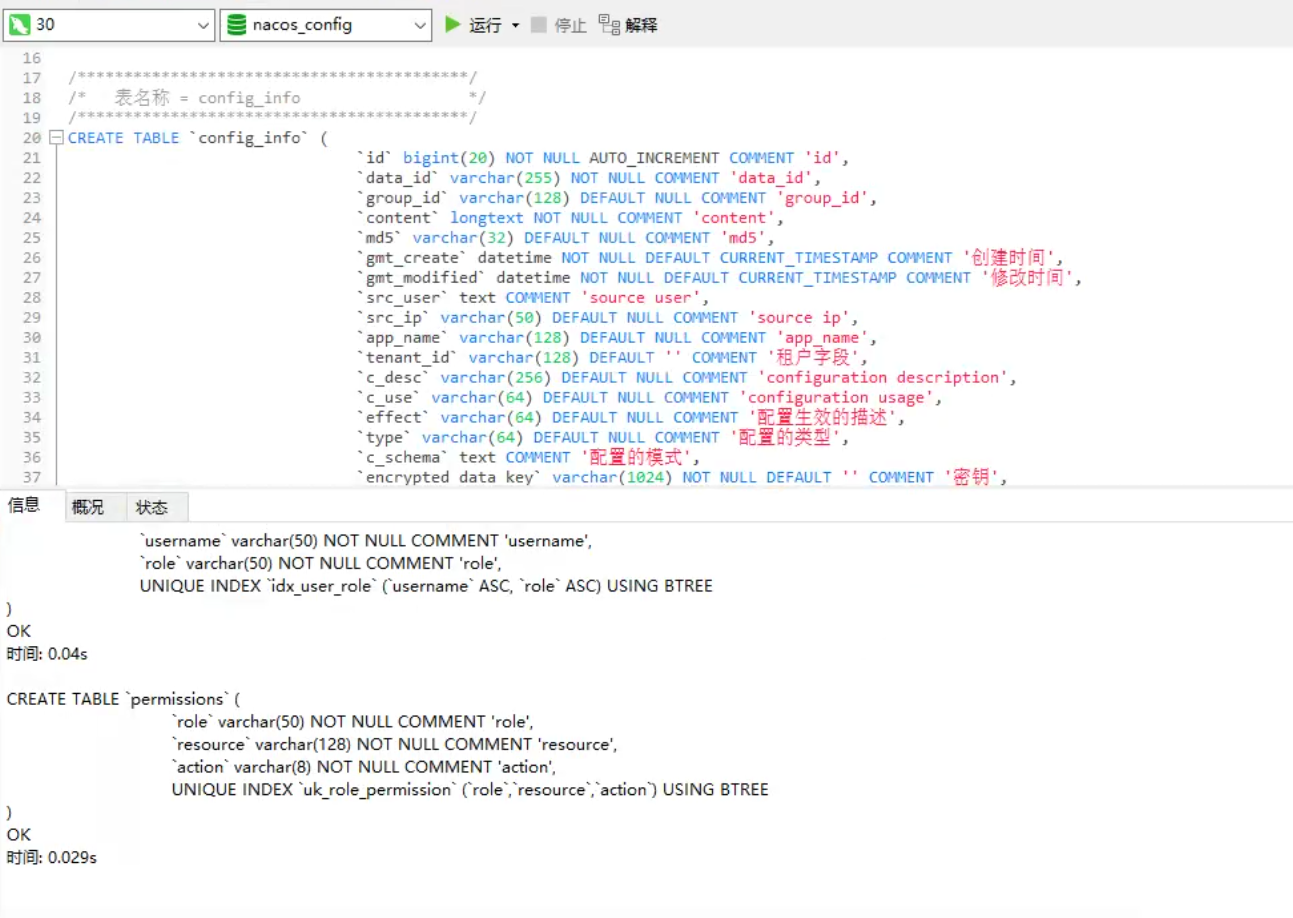Switch to the 信息 tab
Image resolution: width=1293 pixels, height=918 pixels.
pos(24,506)
